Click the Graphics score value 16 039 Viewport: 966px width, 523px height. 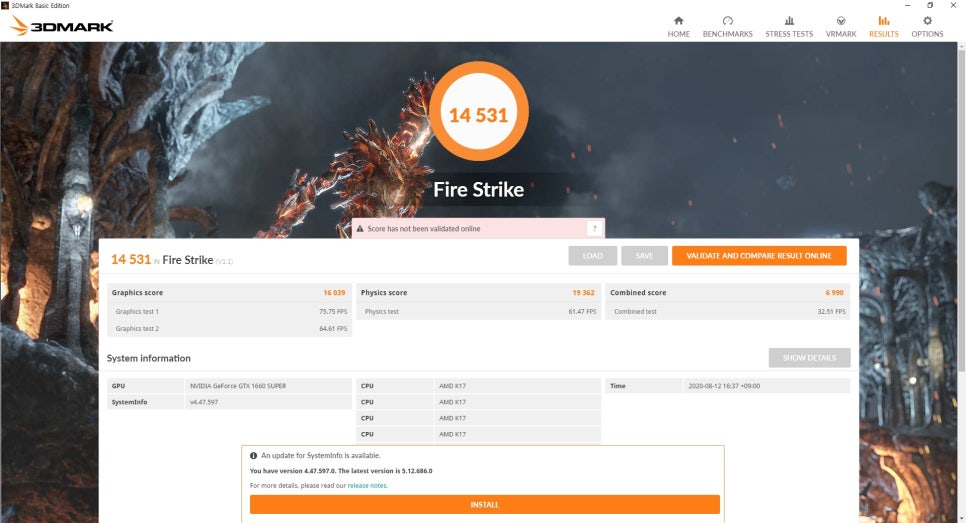[x=335, y=293]
